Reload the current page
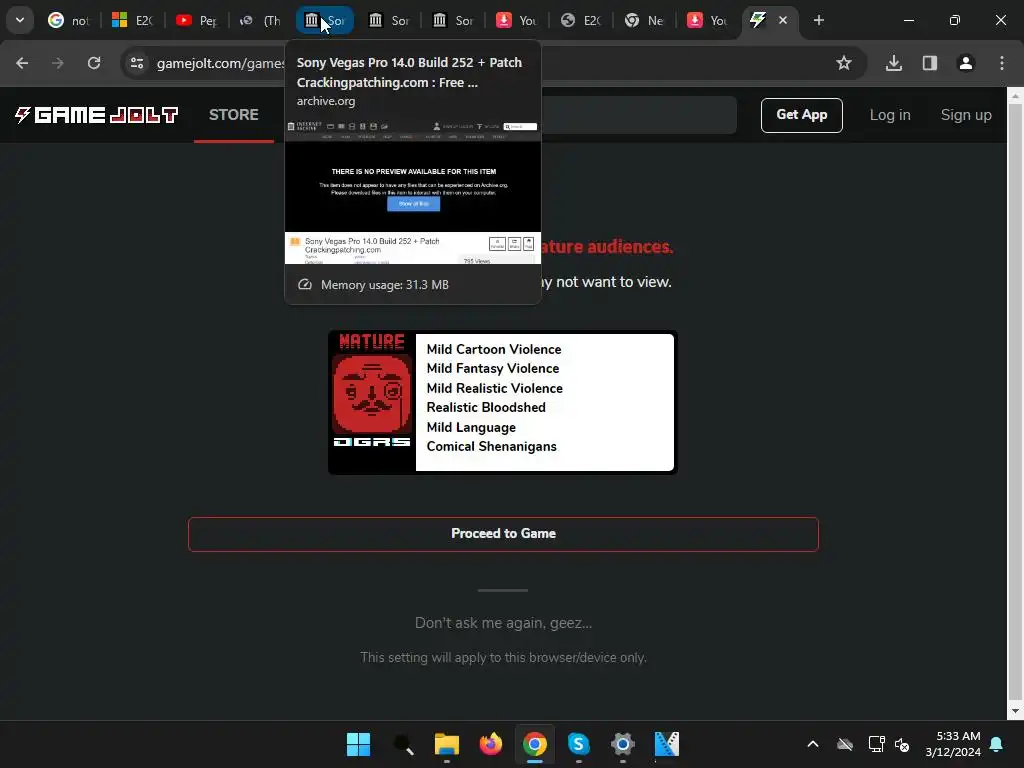1024x768 pixels. (94, 63)
